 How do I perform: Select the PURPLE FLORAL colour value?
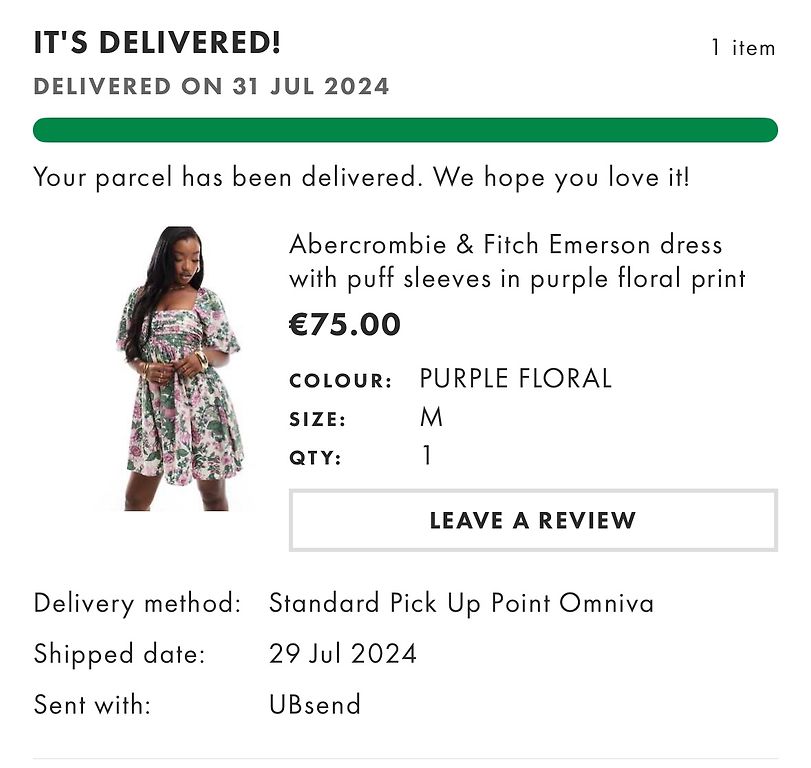(x=516, y=378)
